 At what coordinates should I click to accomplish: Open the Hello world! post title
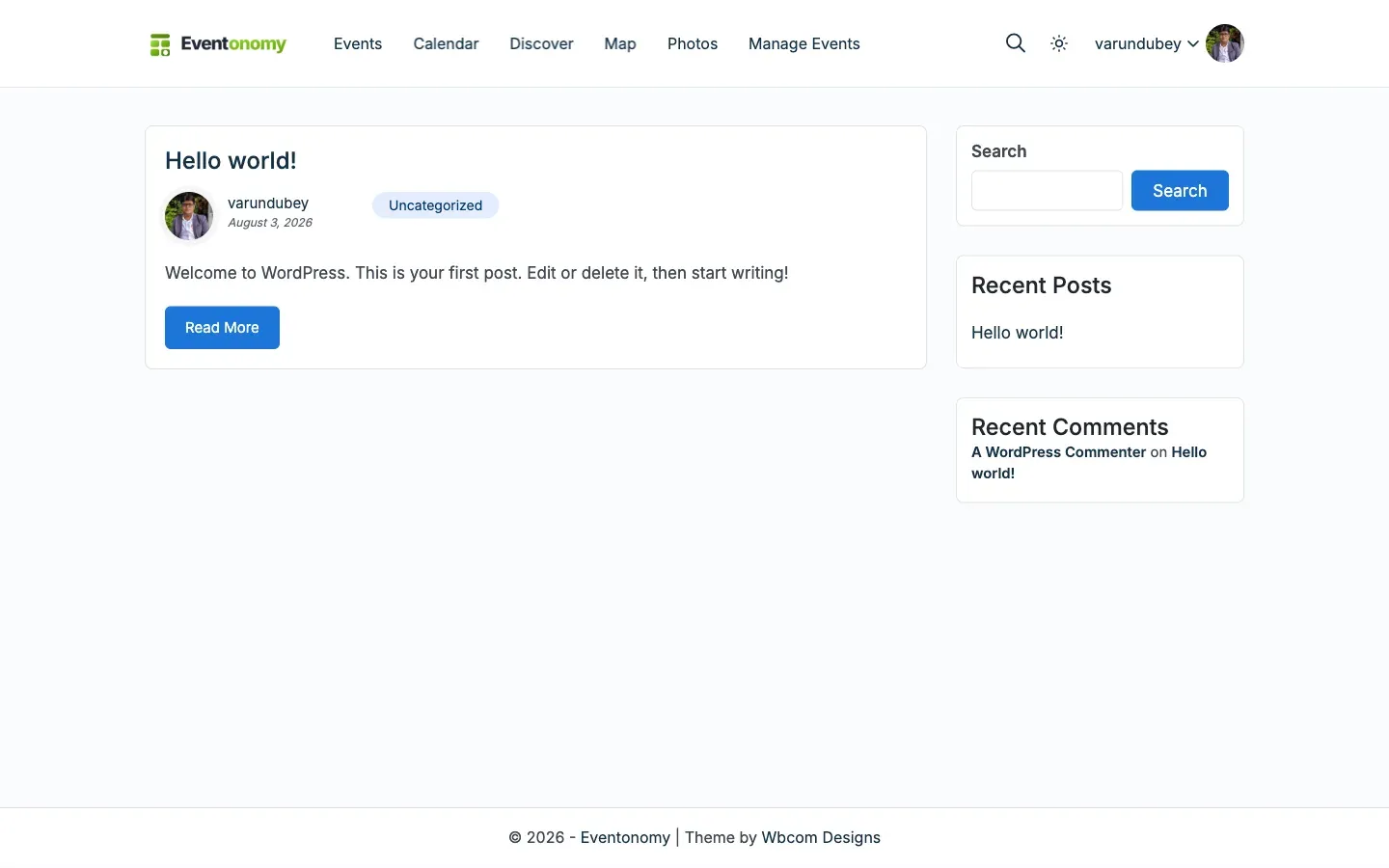point(231,160)
